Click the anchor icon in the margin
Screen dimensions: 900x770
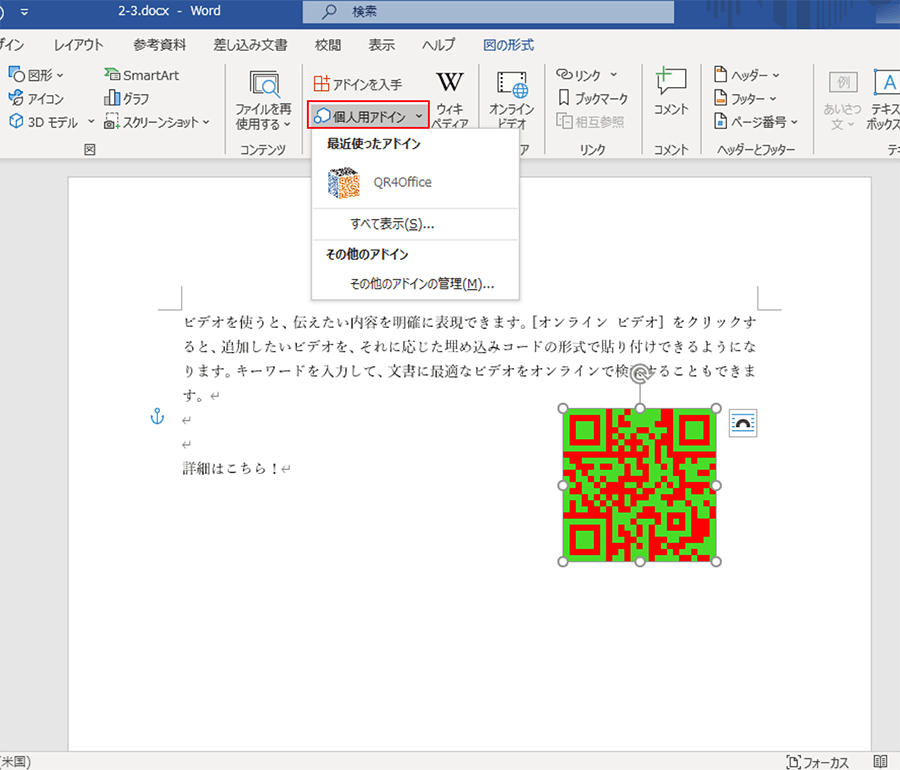coord(157,417)
